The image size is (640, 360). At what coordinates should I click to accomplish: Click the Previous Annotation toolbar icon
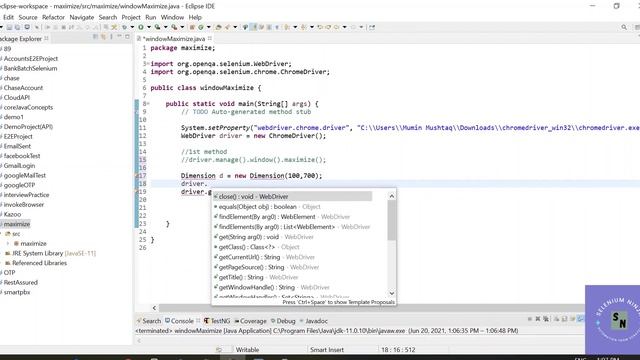pyautogui.click(x=304, y=27)
